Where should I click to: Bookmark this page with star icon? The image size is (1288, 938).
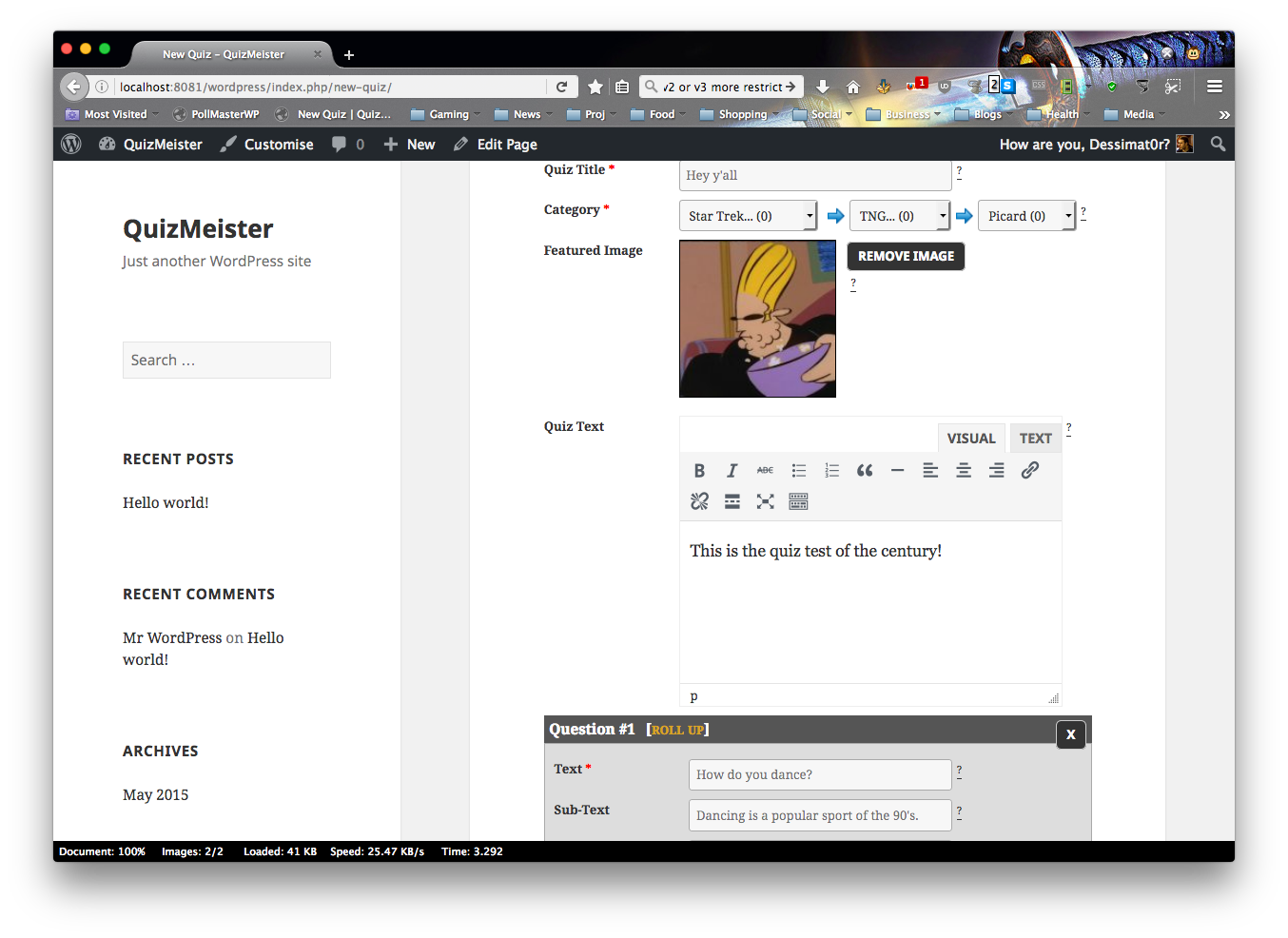point(595,87)
